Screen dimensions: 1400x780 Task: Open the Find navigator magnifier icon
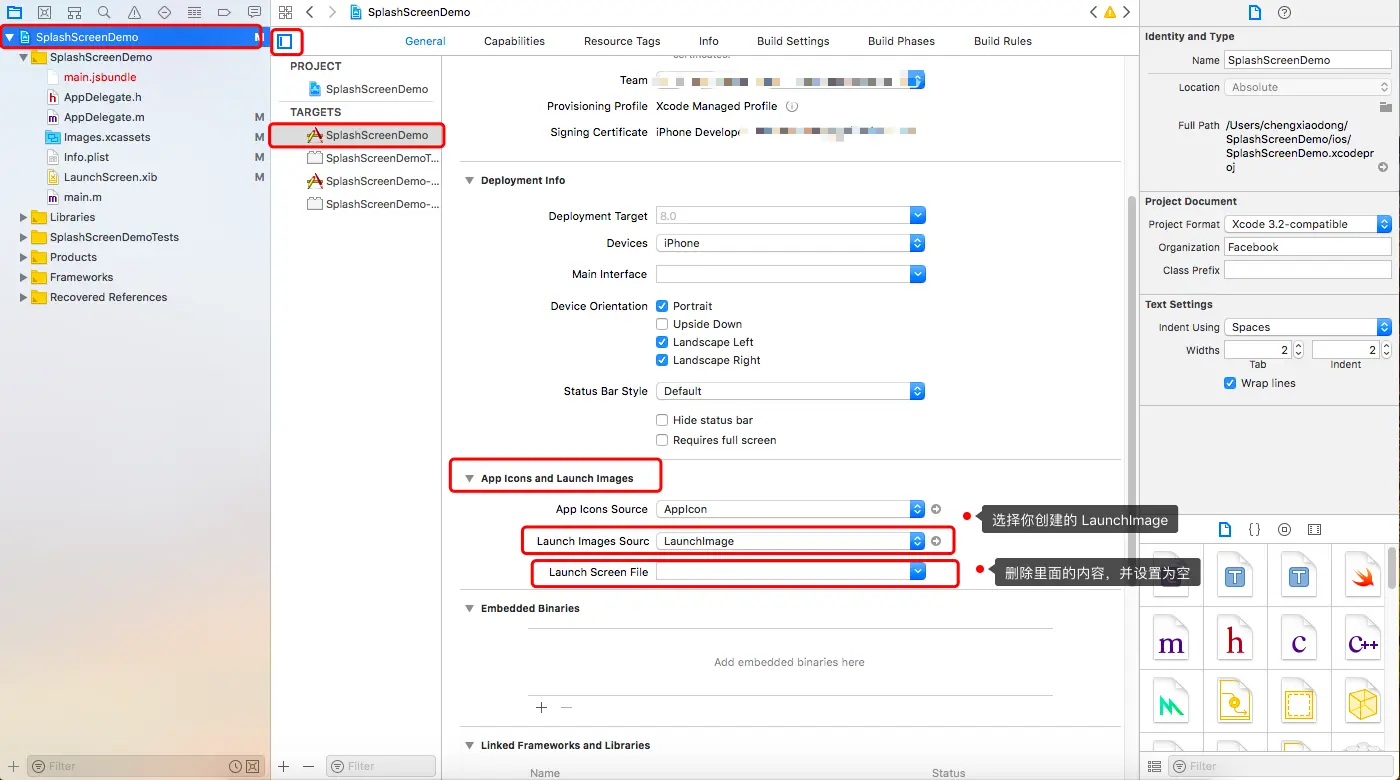104,12
